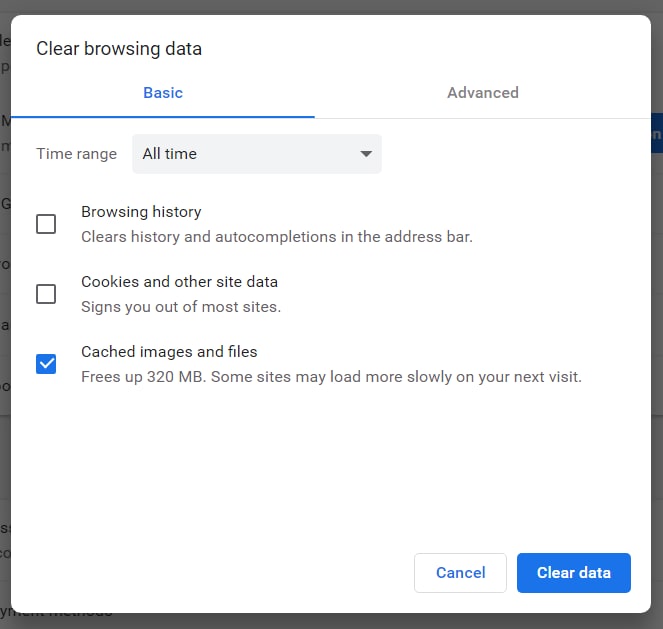Click the Time range dropdown arrow
Image resolution: width=663 pixels, height=629 pixels.
click(366, 154)
